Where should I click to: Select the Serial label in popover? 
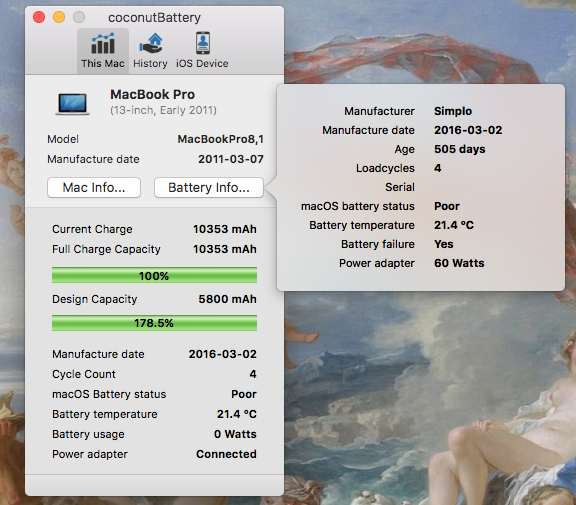tap(400, 187)
